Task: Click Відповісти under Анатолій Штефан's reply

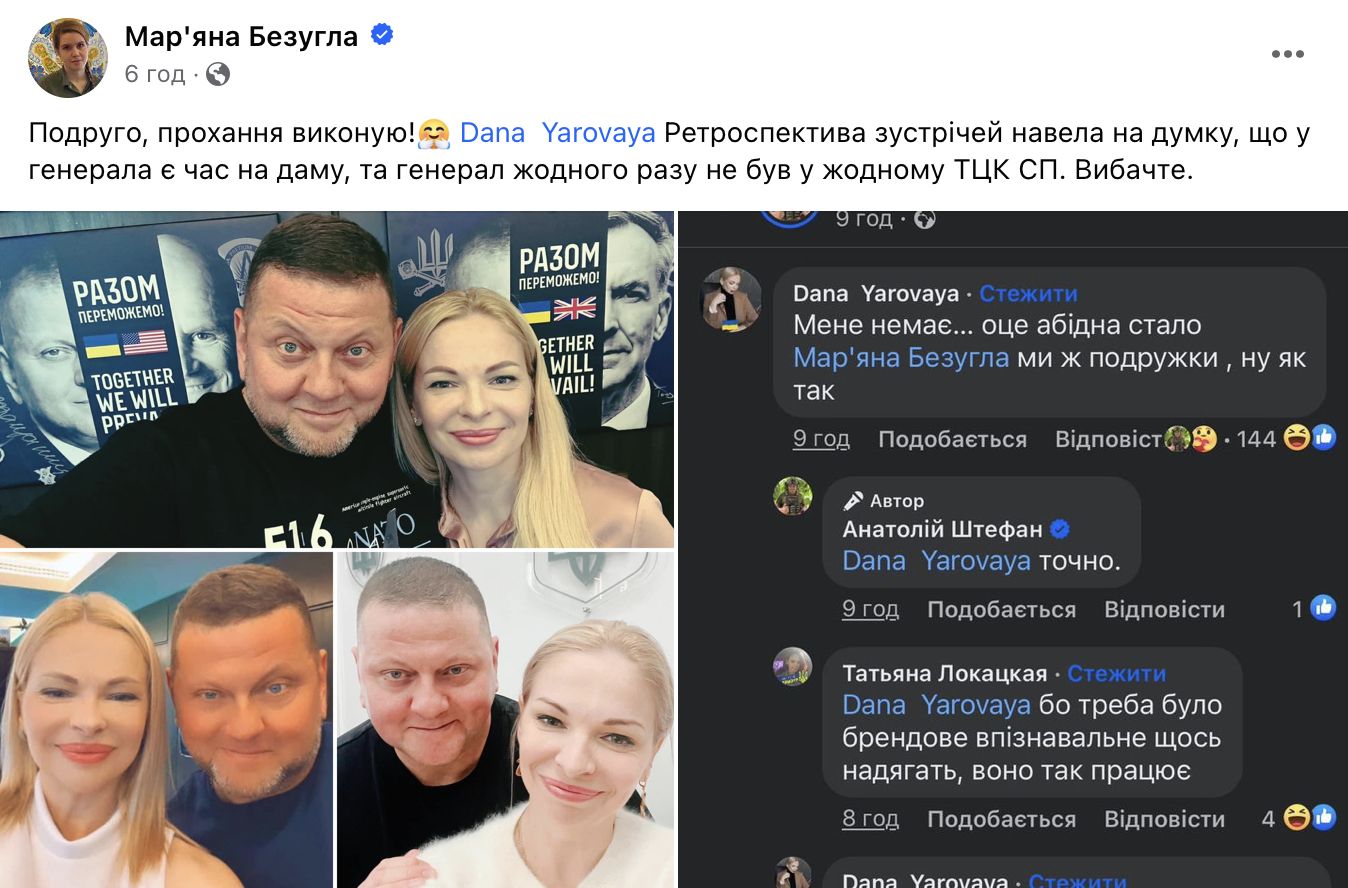Action: (x=1164, y=609)
